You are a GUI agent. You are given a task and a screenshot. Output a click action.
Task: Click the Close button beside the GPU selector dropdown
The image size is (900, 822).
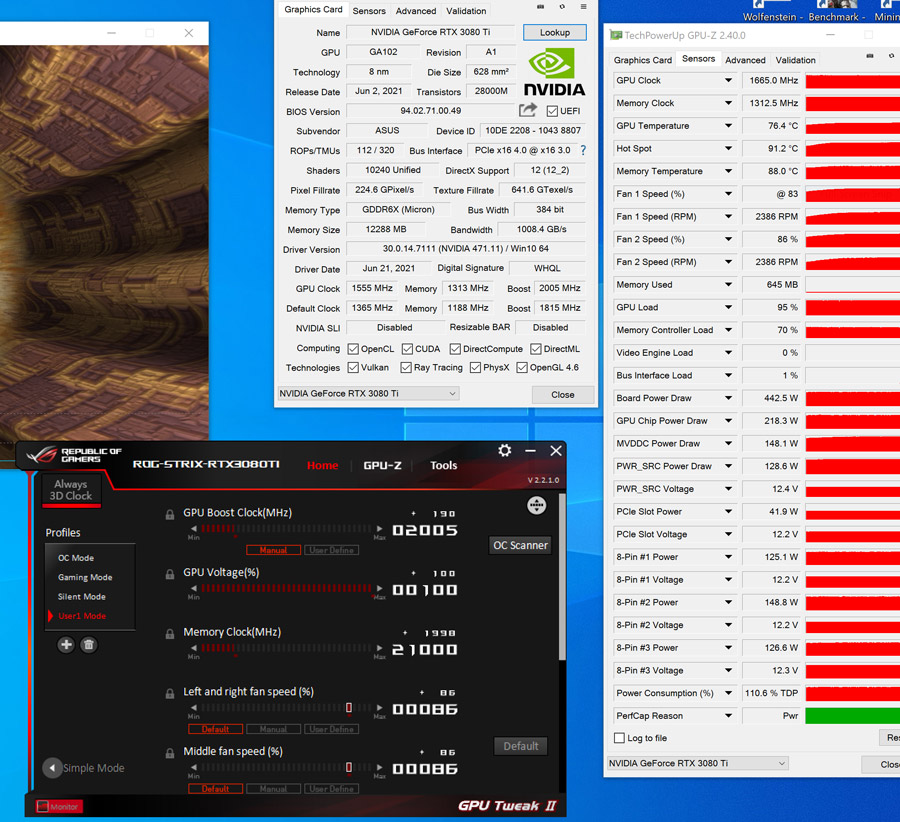[x=562, y=395]
